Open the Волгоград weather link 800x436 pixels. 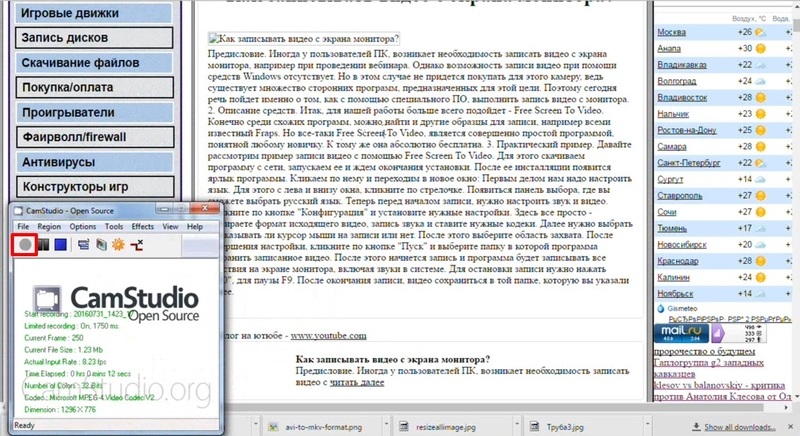(677, 81)
